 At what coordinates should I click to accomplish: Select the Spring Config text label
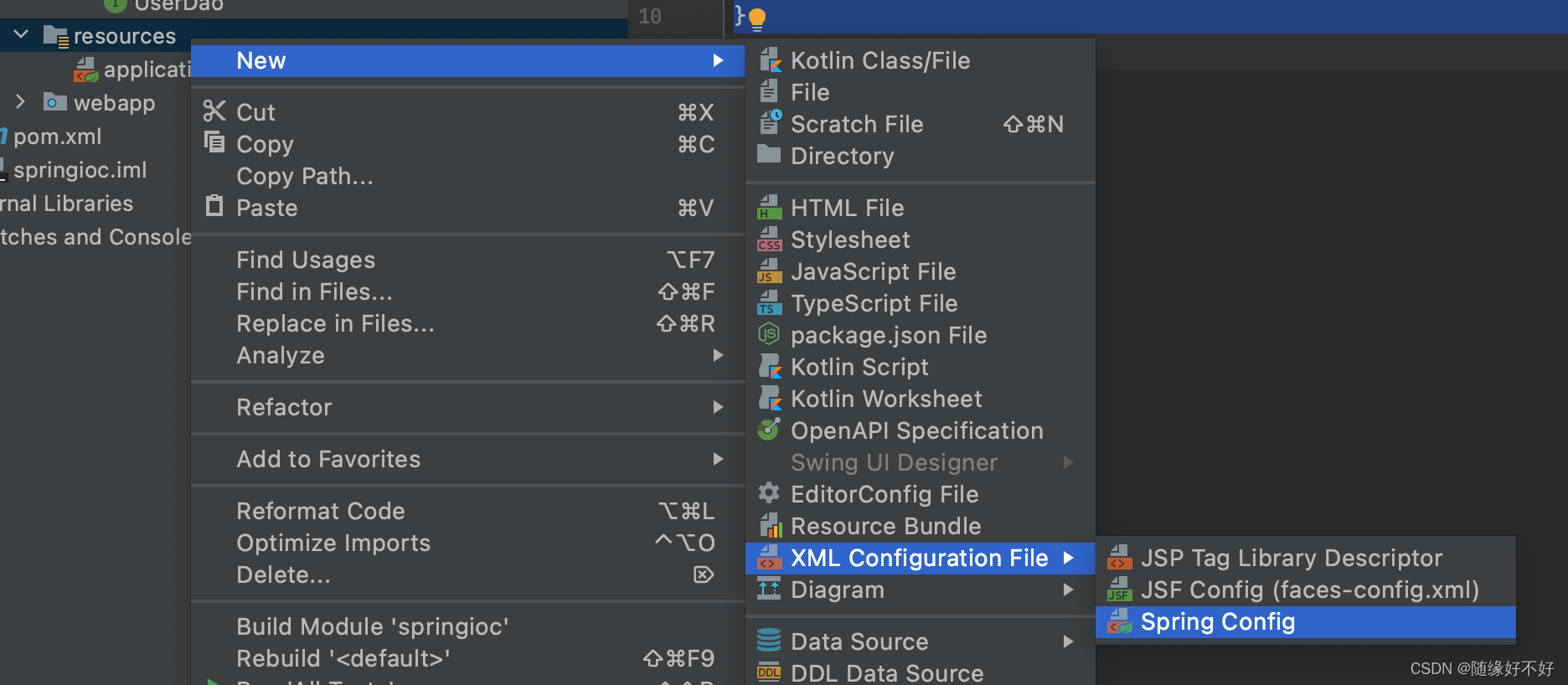coord(1218,621)
